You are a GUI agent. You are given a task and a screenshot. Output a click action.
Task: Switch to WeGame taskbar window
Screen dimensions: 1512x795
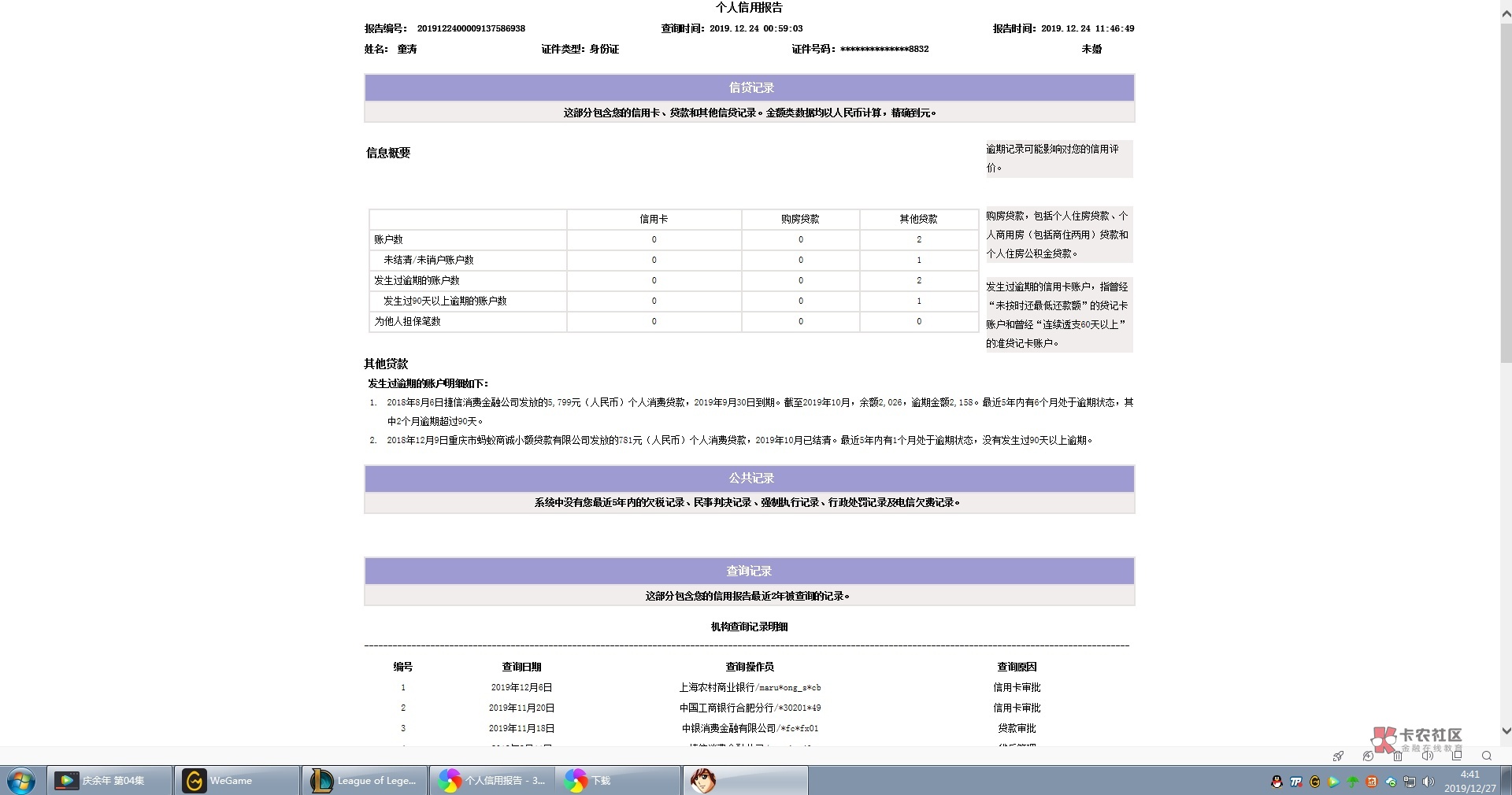click(236, 781)
